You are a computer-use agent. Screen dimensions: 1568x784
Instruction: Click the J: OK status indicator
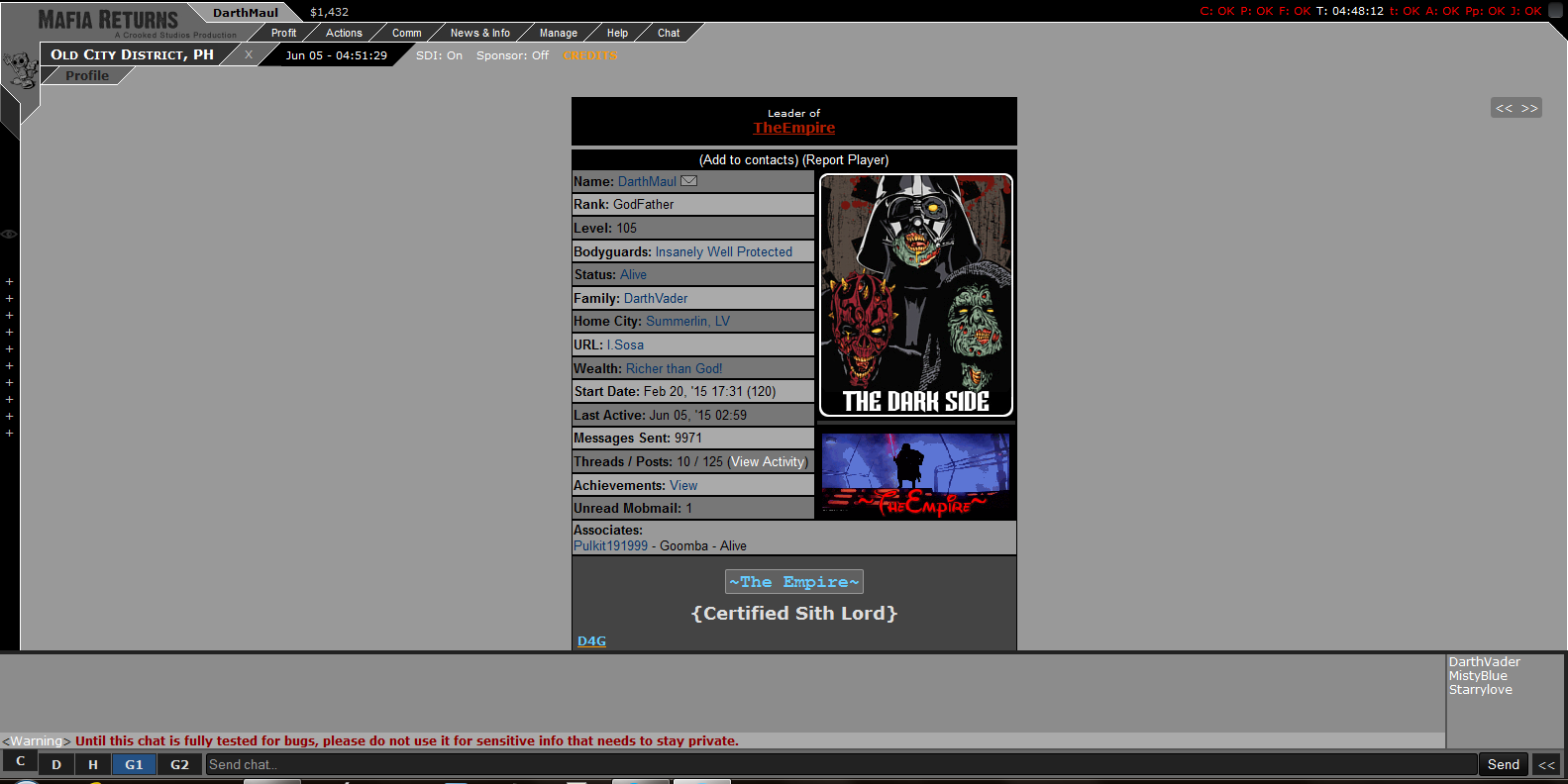tap(1526, 11)
